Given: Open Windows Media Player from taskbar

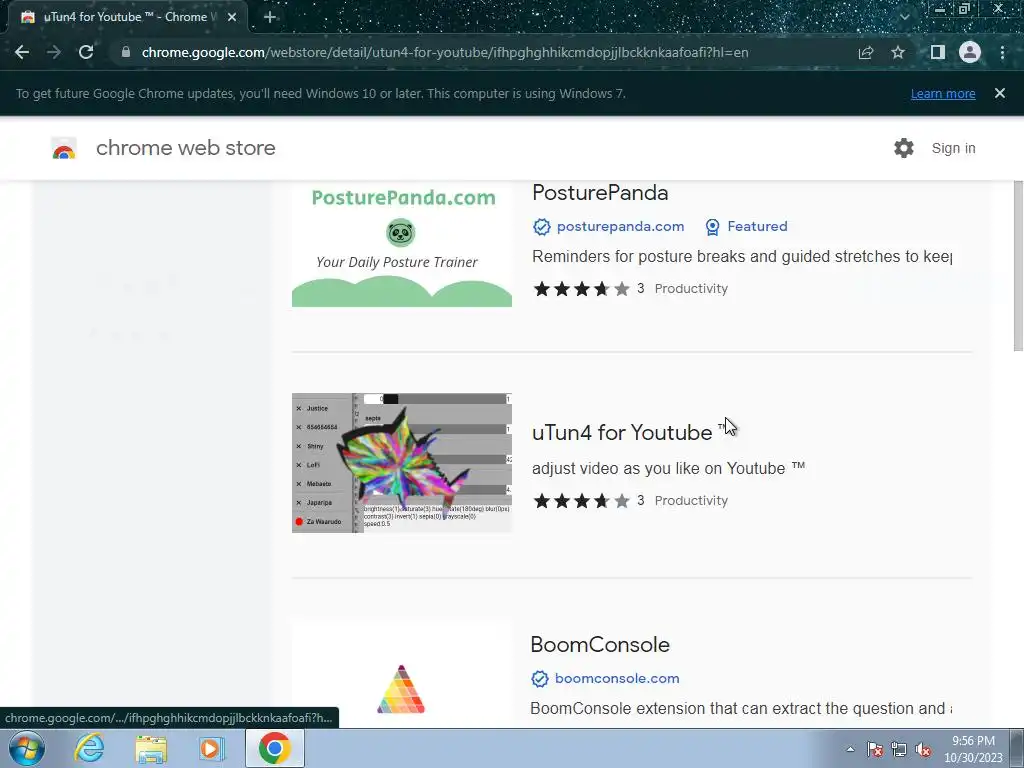Looking at the screenshot, I should 211,748.
